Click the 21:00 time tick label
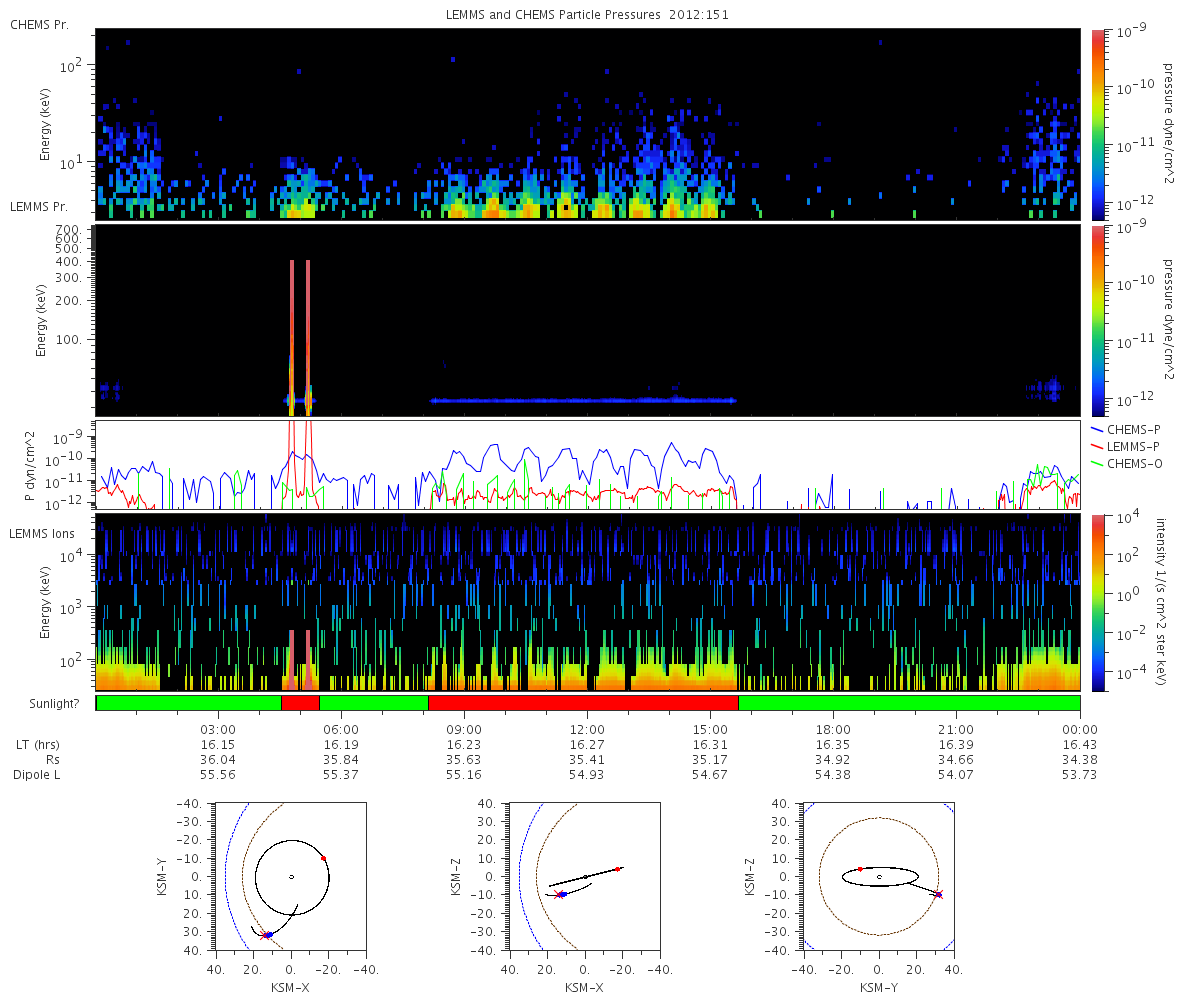1200x1000 pixels. point(957,730)
